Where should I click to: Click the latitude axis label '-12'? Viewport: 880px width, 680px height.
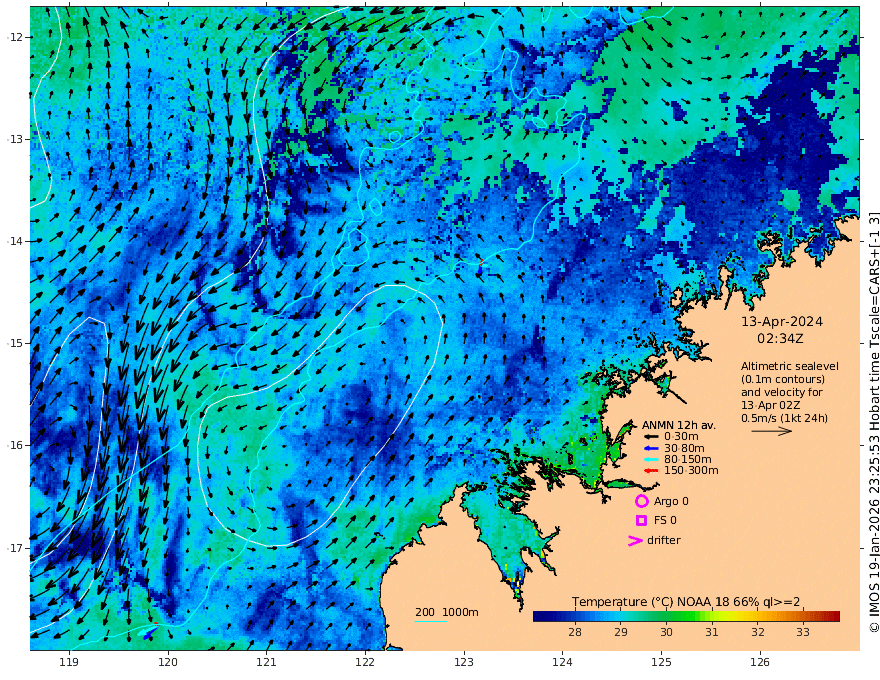coord(15,37)
